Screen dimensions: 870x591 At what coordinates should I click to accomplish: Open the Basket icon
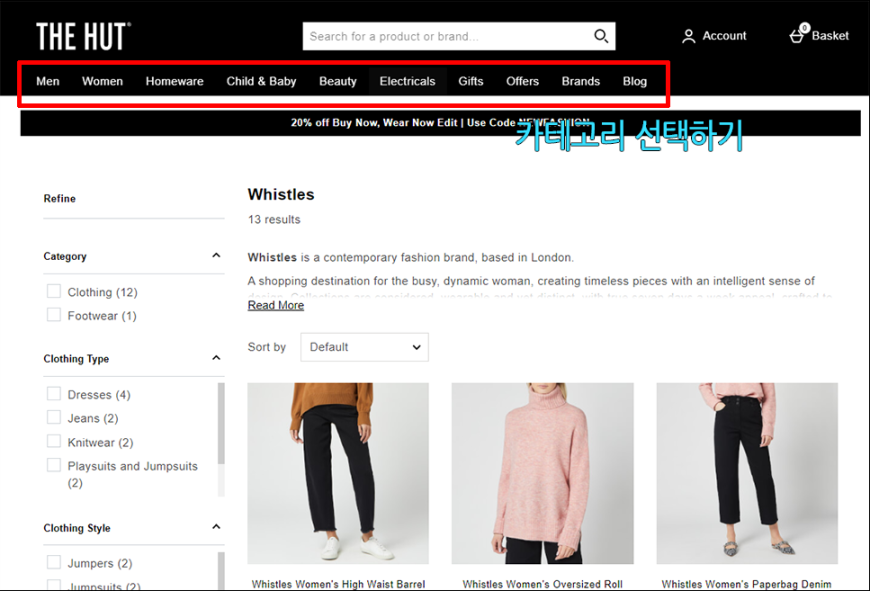(798, 34)
